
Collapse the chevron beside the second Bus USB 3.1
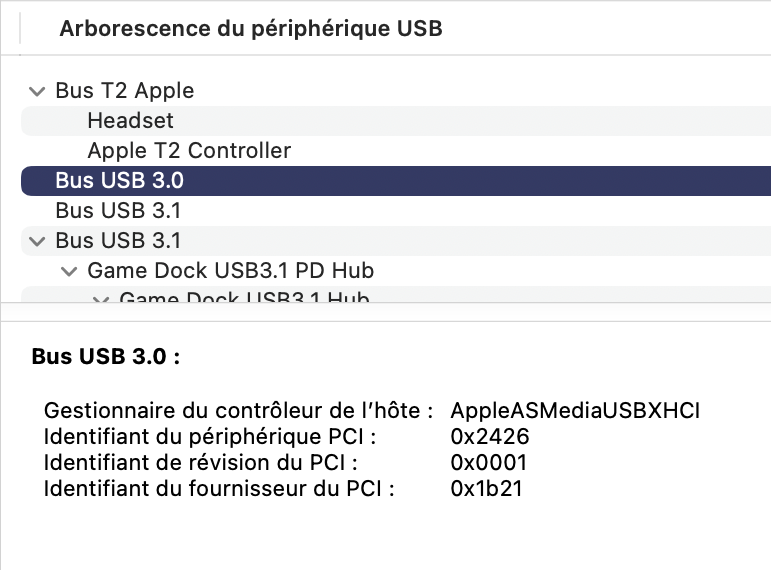click(x=37, y=241)
